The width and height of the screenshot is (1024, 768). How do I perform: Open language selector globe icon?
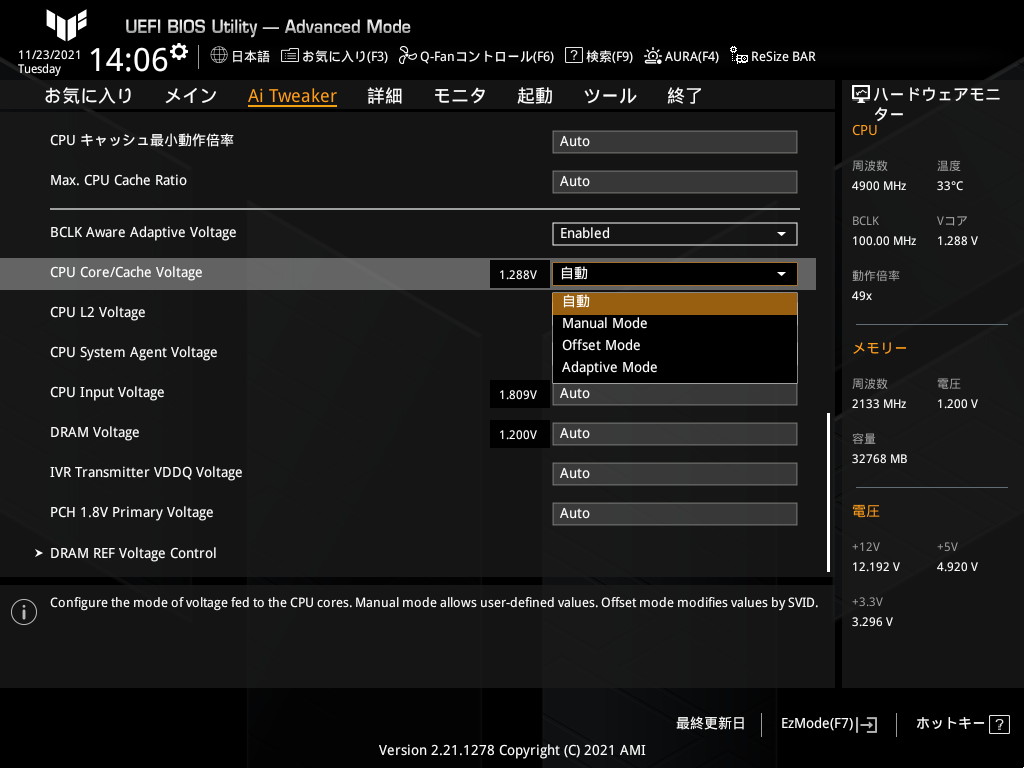(x=219, y=55)
